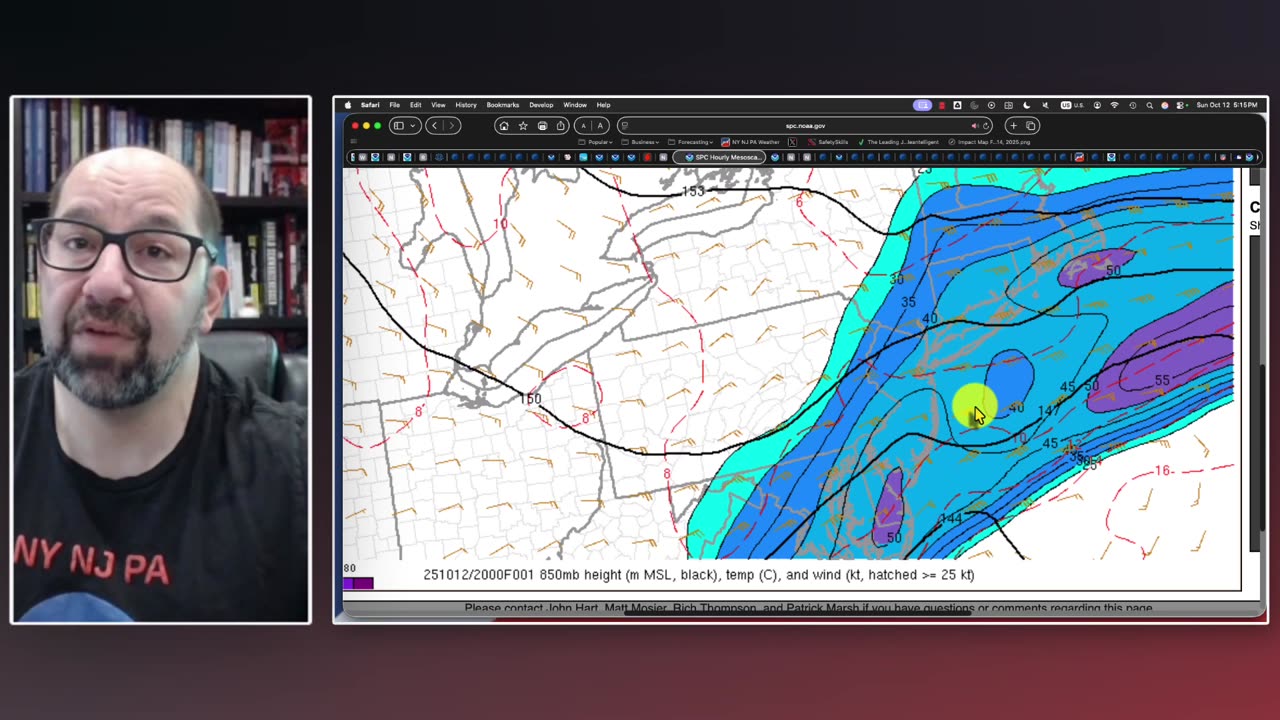This screenshot has height=720, width=1280.
Task: Toggle the Safari sidebar button
Action: [398, 126]
